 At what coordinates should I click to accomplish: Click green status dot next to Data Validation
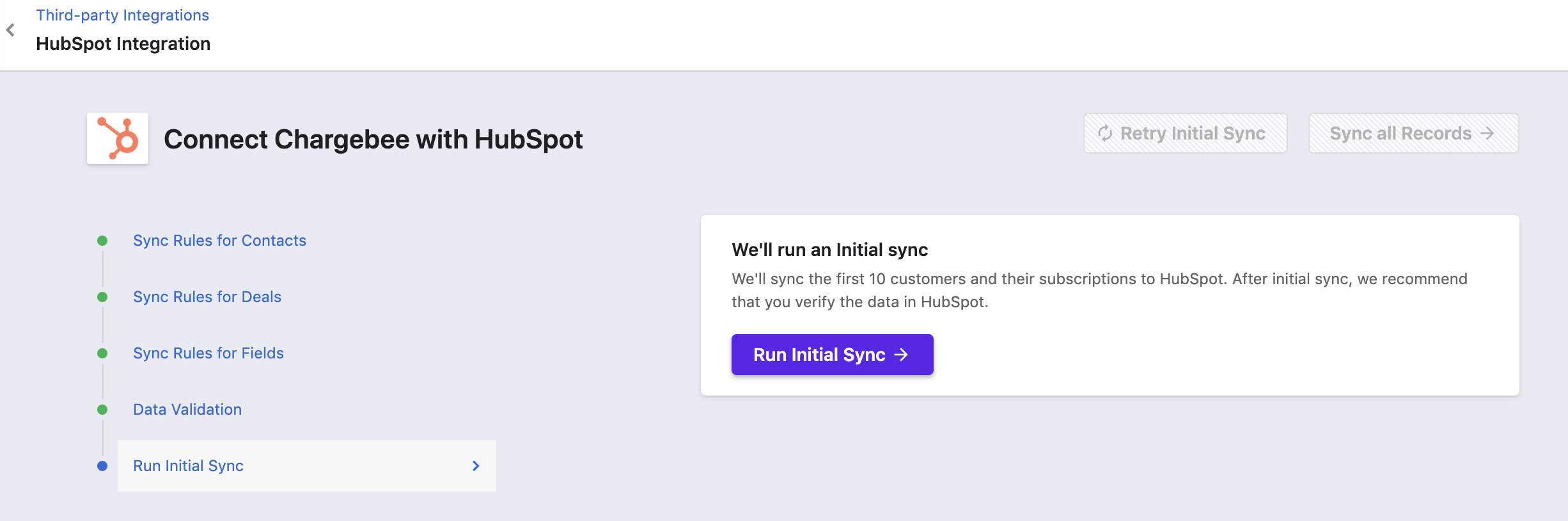tap(102, 410)
